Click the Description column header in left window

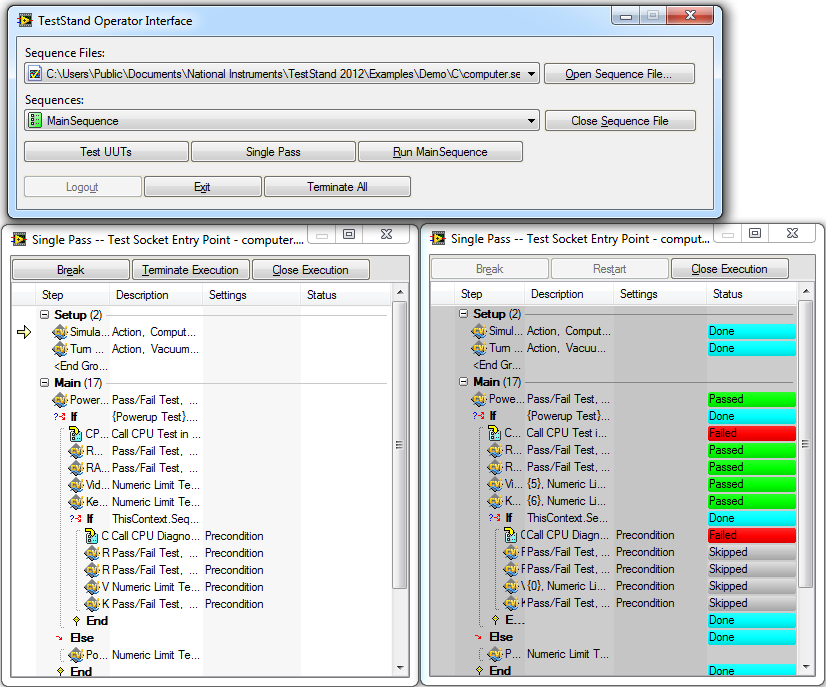click(x=142, y=295)
